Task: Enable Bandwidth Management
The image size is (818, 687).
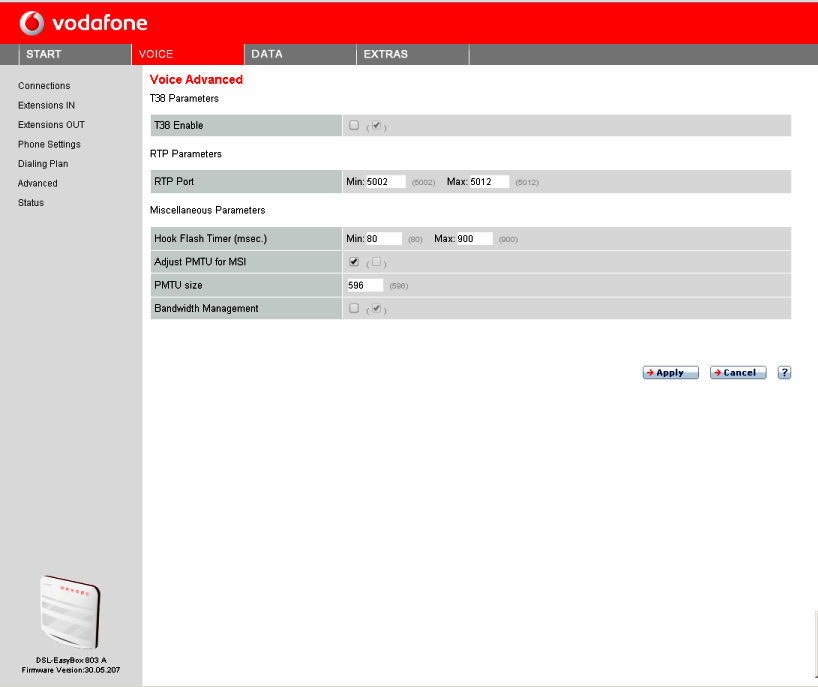Action: [x=356, y=308]
